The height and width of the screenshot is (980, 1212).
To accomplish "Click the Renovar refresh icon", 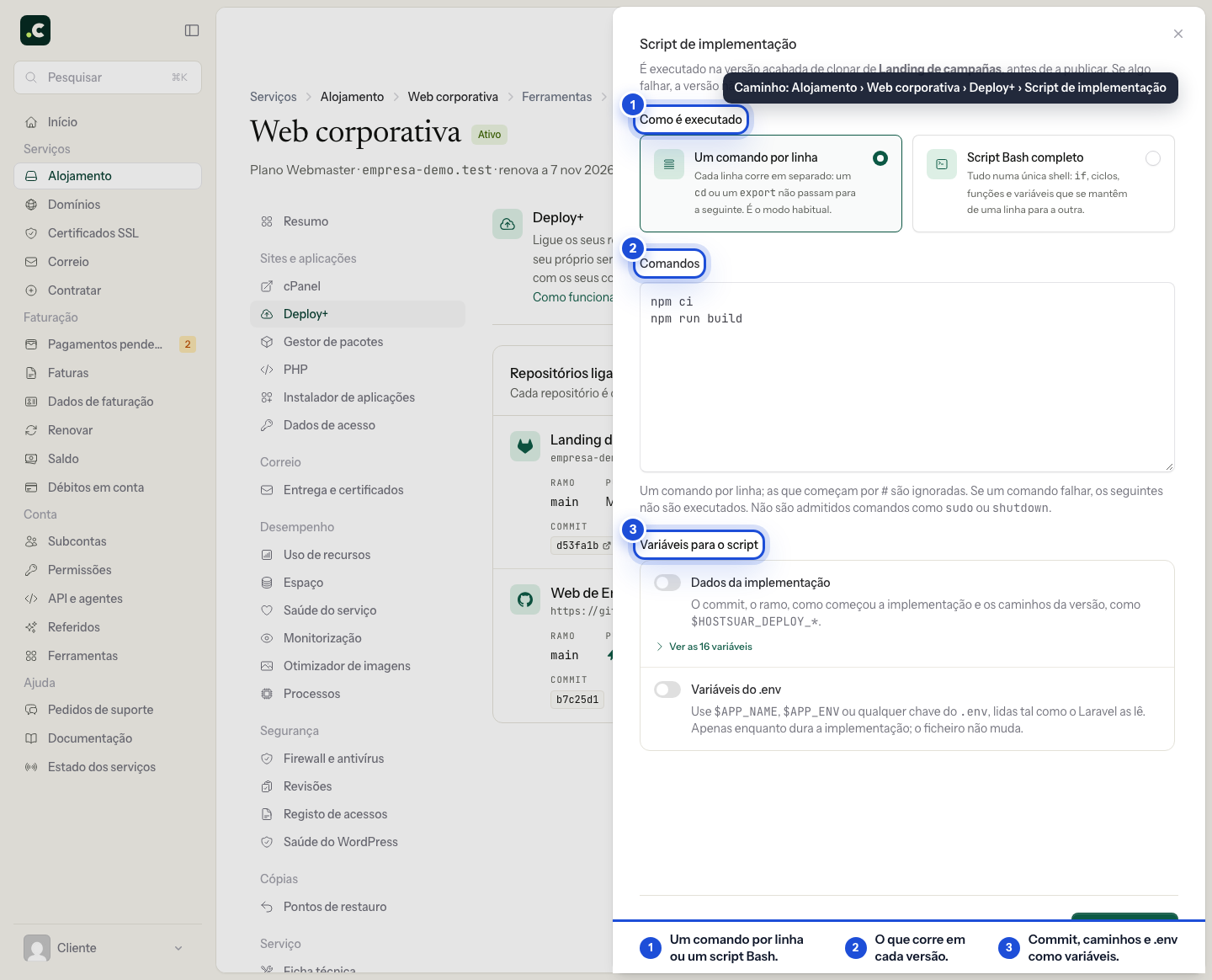I will [31, 430].
